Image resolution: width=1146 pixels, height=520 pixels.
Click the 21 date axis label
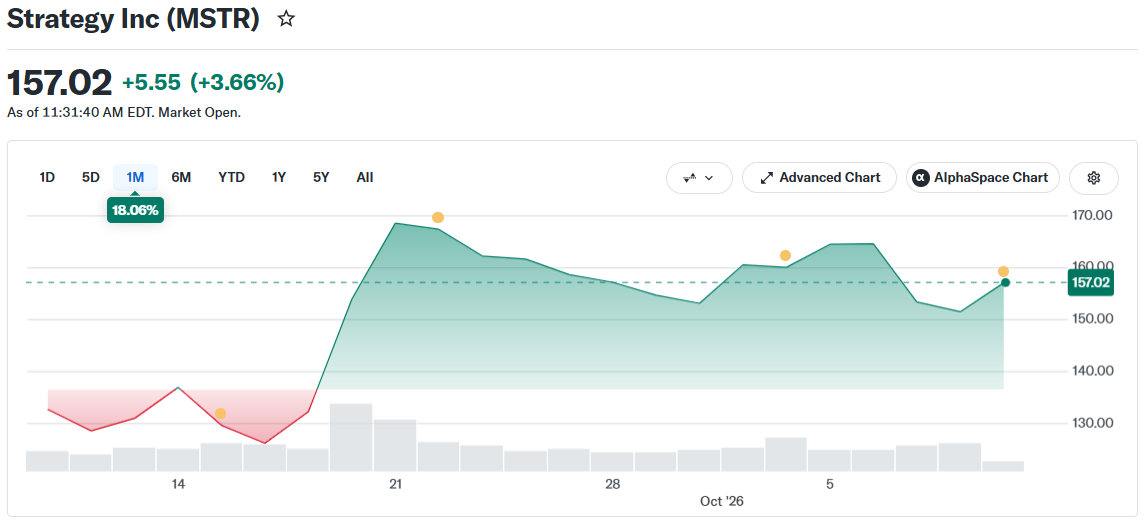[395, 484]
